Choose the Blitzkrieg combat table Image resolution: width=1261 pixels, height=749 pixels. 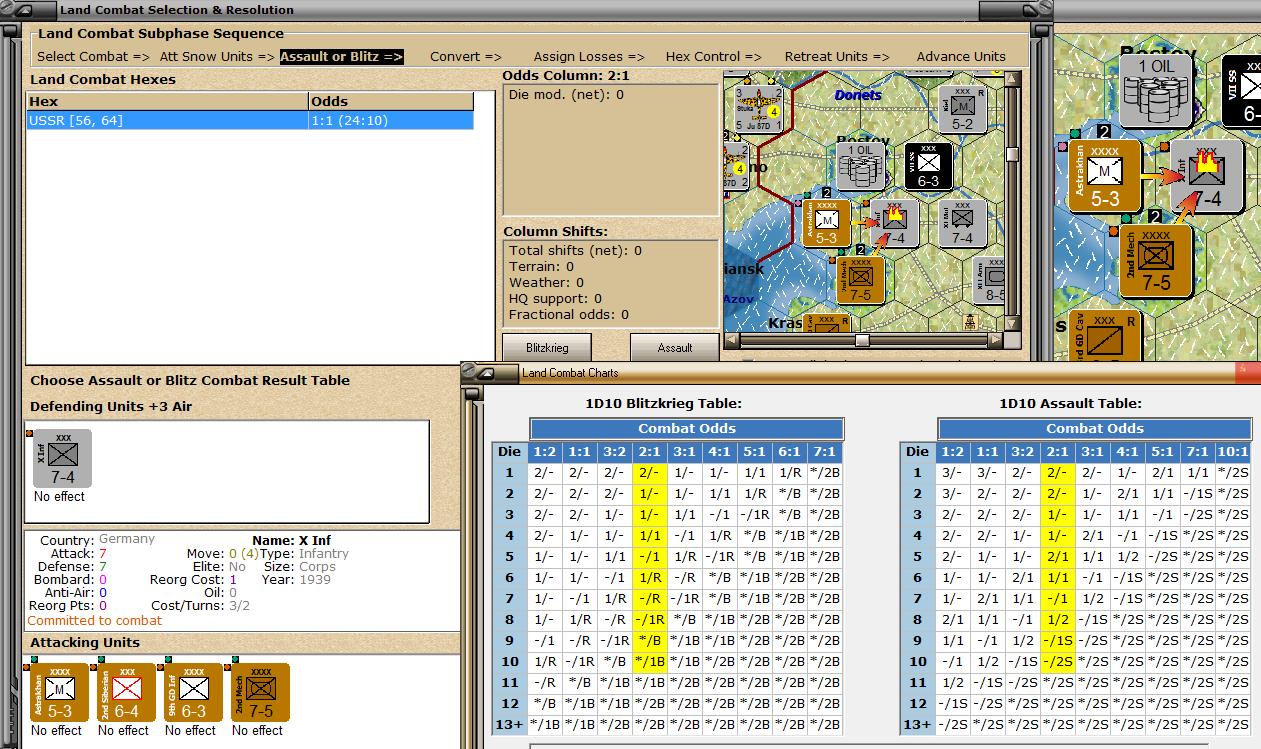coord(546,348)
